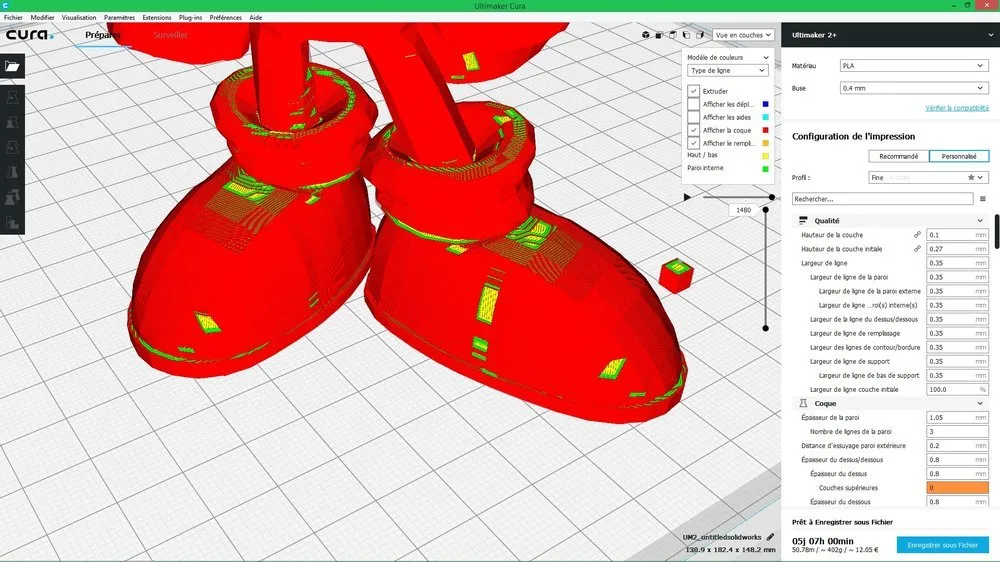Open the Paramètres menu
Image resolution: width=1000 pixels, height=562 pixels.
119,17
